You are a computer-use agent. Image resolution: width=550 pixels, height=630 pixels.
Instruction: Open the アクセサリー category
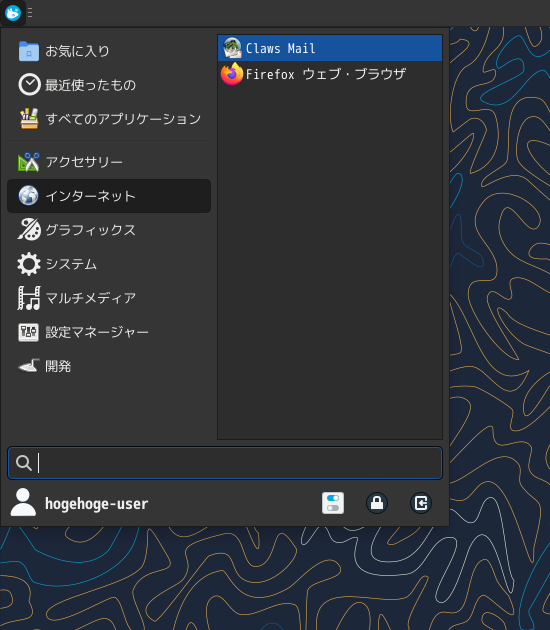click(x=109, y=162)
